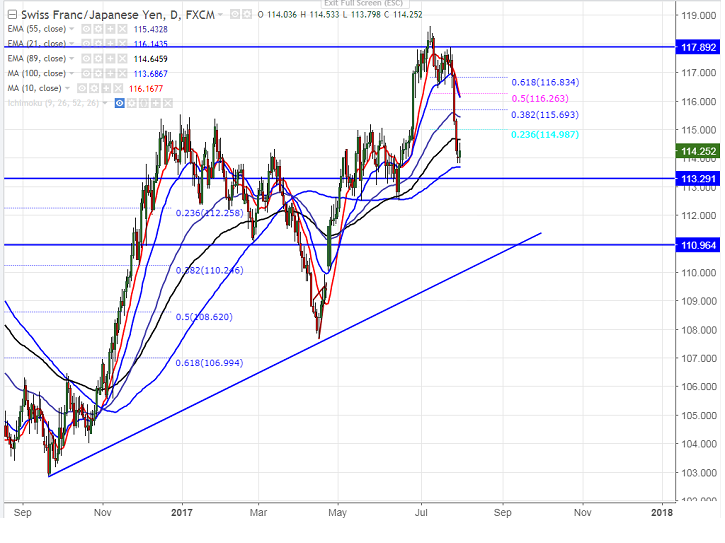This screenshot has height=543, width=725.
Task: Click 2017 label on time axis
Action: point(182,512)
